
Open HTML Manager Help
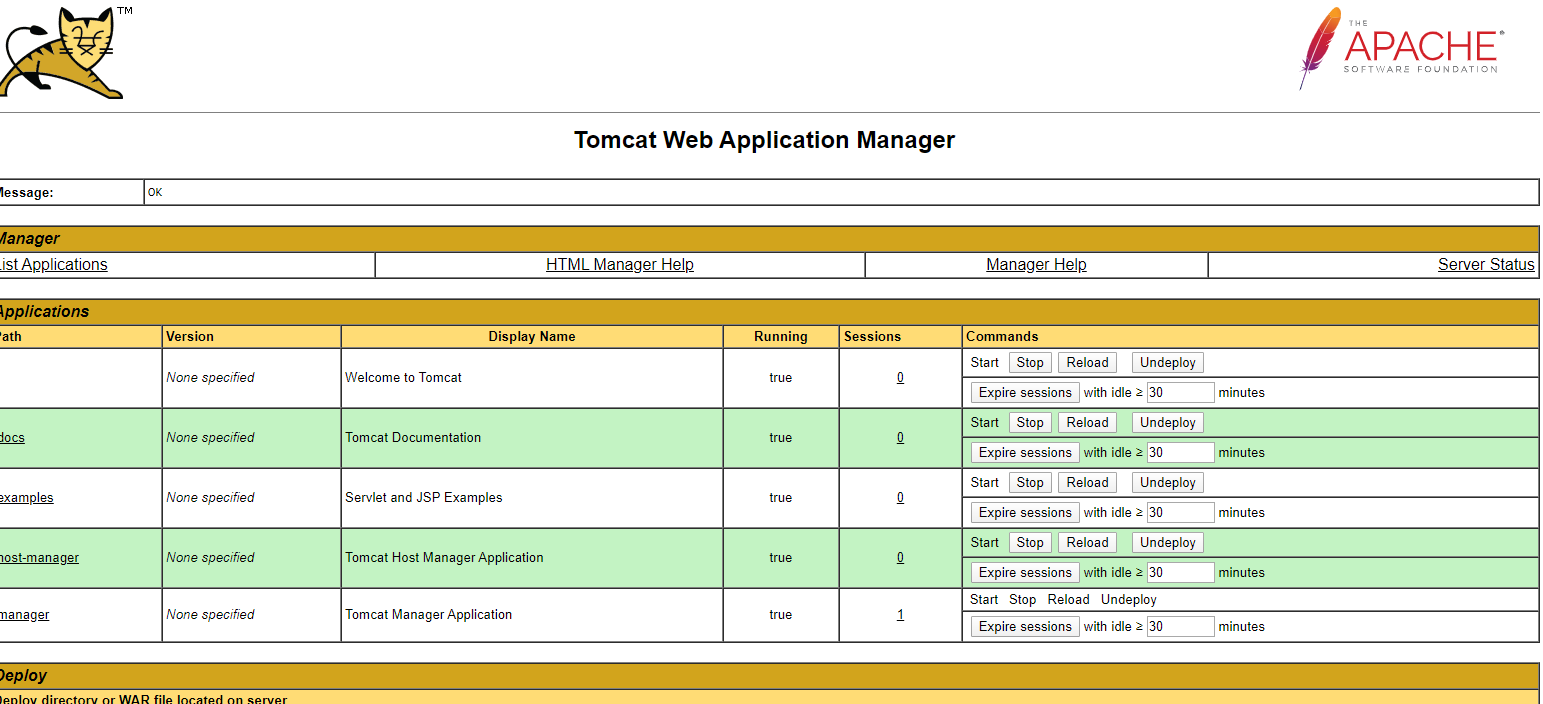[x=620, y=265]
